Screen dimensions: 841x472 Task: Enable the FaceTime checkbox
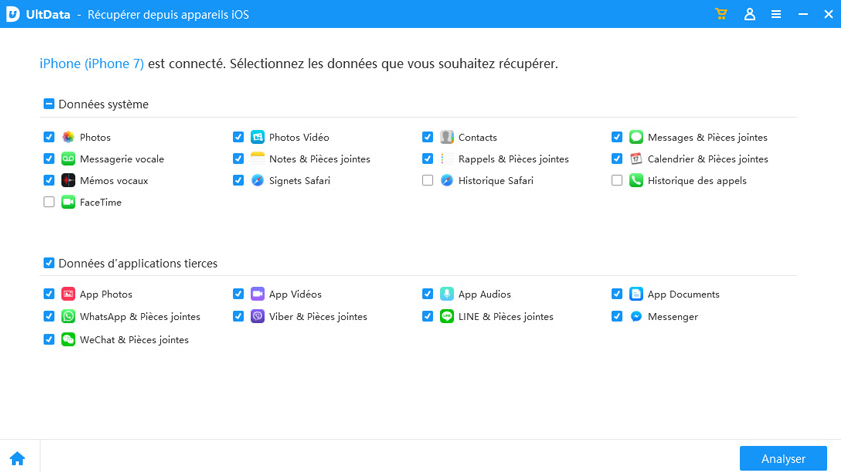(x=49, y=202)
